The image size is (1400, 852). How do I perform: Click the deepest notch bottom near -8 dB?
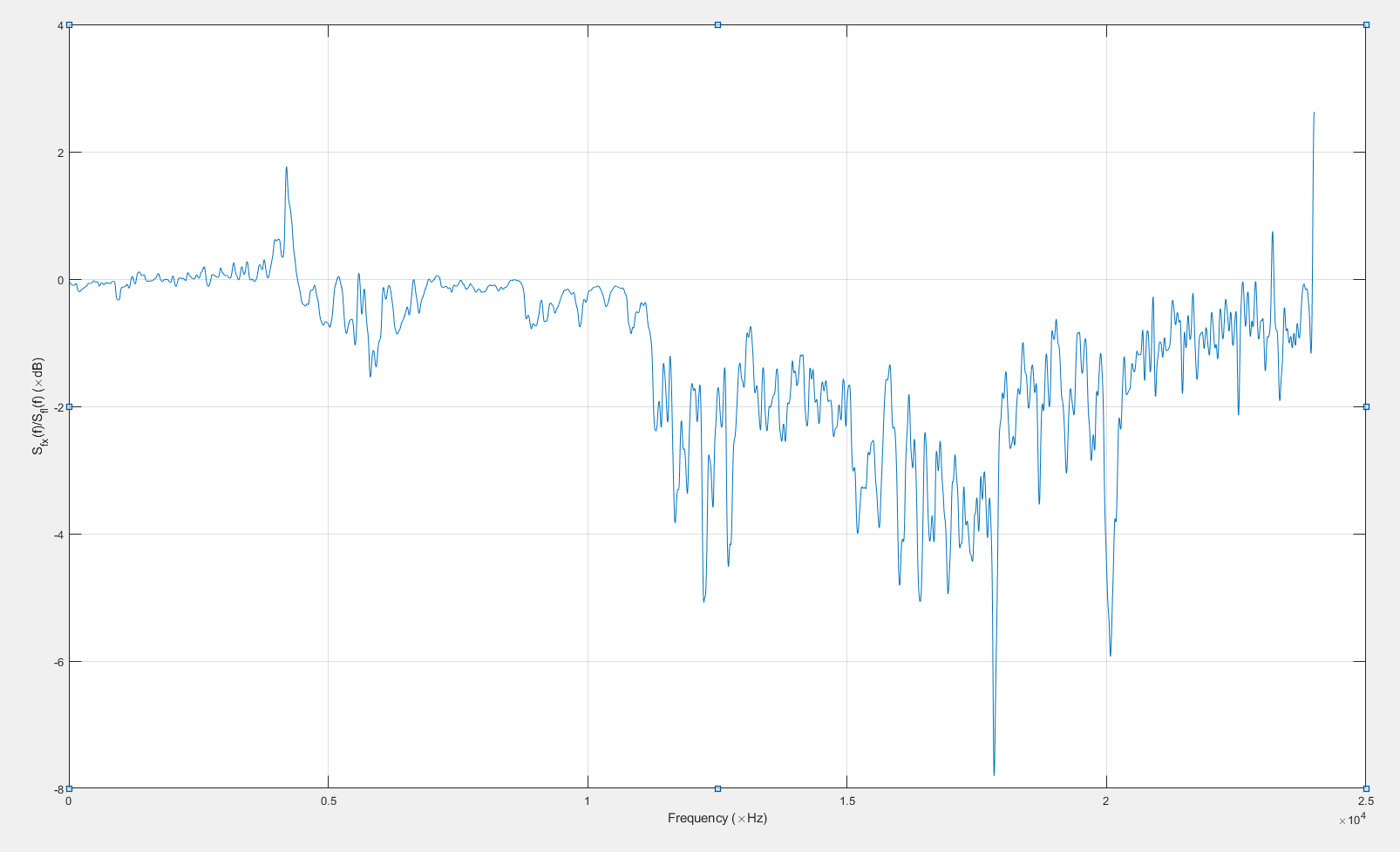click(994, 774)
